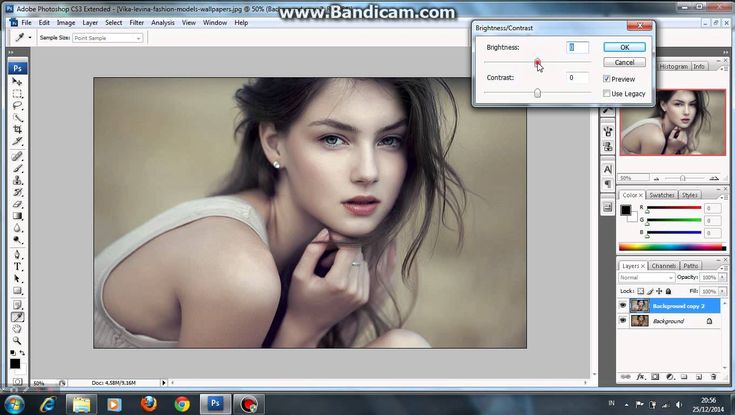Expand the layer Opacity dropdown arrow

(x=724, y=277)
